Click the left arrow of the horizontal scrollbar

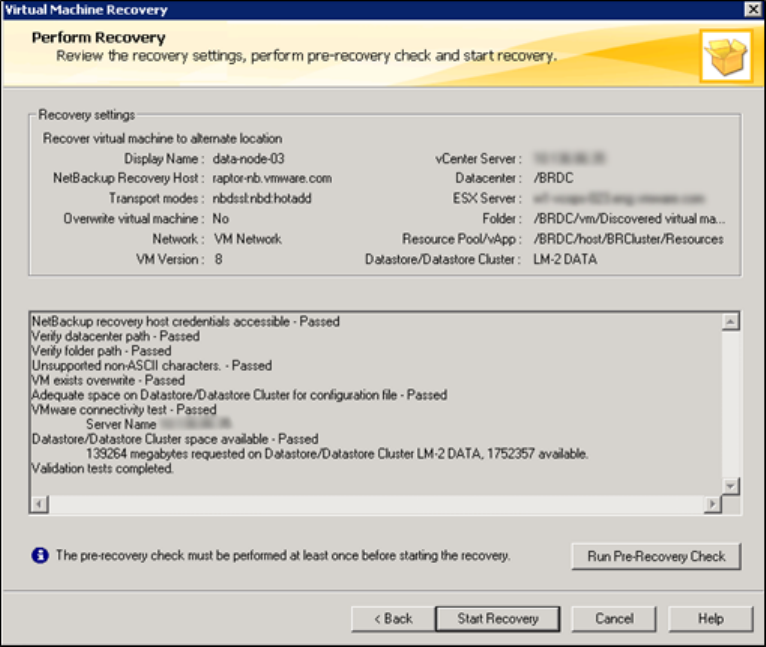point(39,503)
